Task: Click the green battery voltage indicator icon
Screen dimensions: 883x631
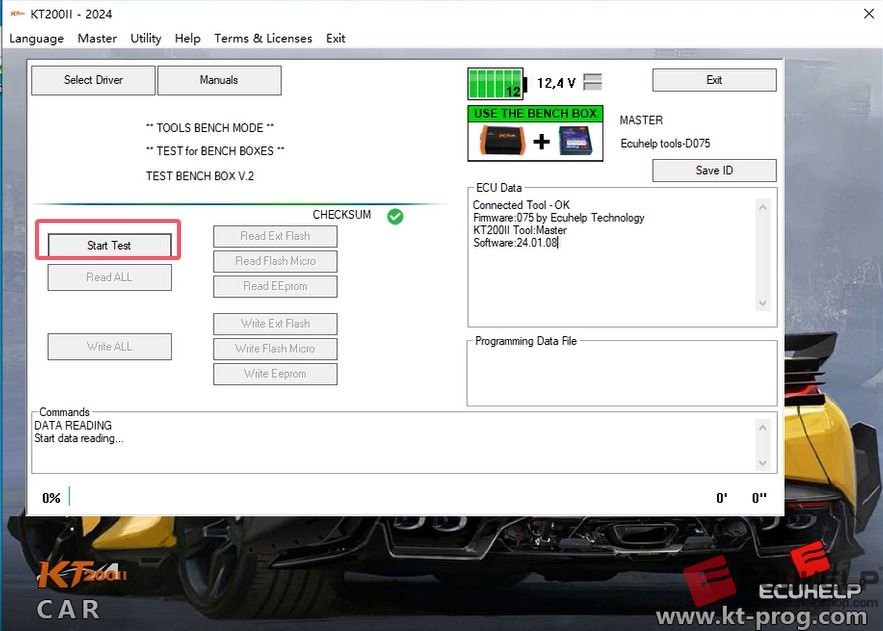Action: [x=497, y=83]
